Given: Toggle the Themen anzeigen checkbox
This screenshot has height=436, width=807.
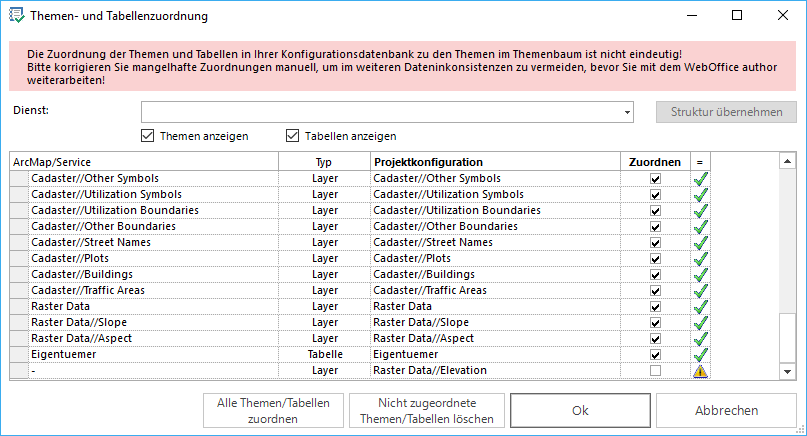Looking at the screenshot, I should point(147,136).
